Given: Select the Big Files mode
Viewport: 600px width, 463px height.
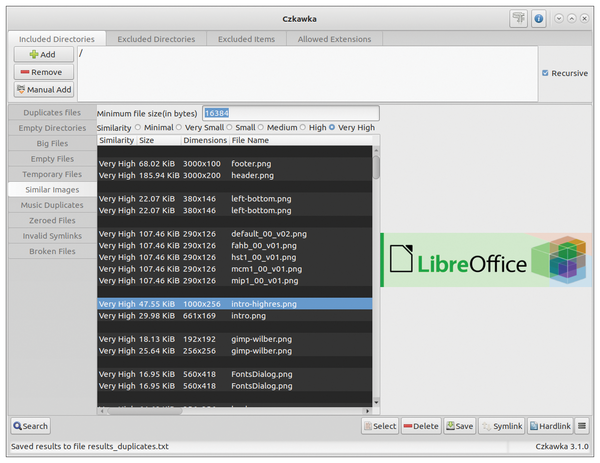Looking at the screenshot, I should [52, 143].
